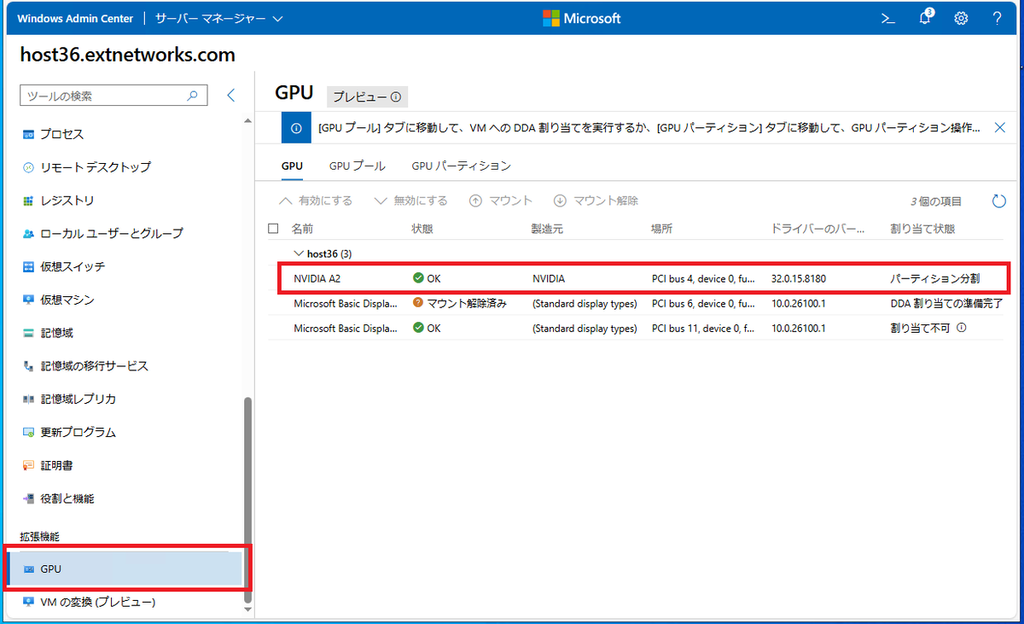This screenshot has width=1024, height=624.
Task: Click the 更新プログラム sidebar icon
Action: pyautogui.click(x=28, y=433)
